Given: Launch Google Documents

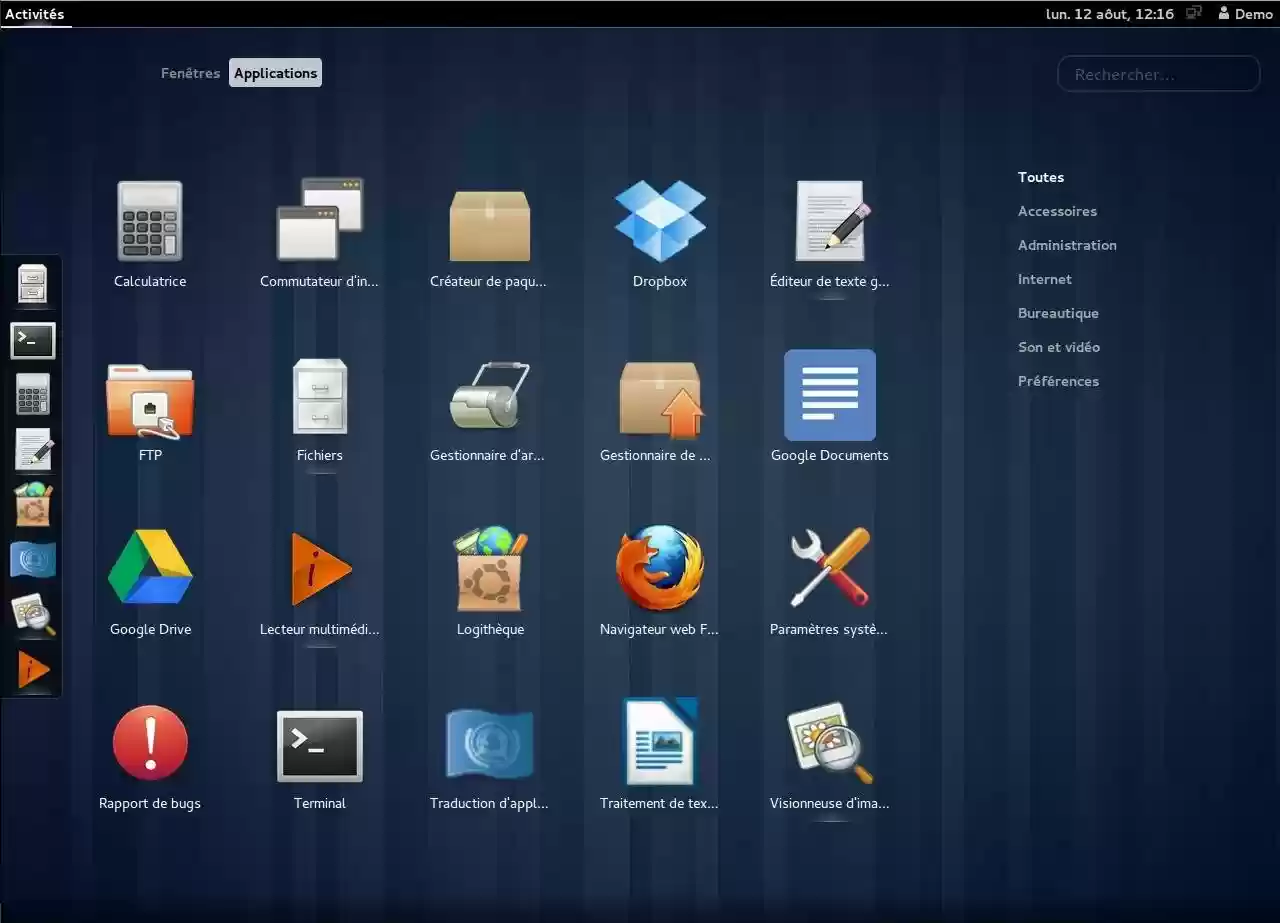Looking at the screenshot, I should (x=829, y=396).
